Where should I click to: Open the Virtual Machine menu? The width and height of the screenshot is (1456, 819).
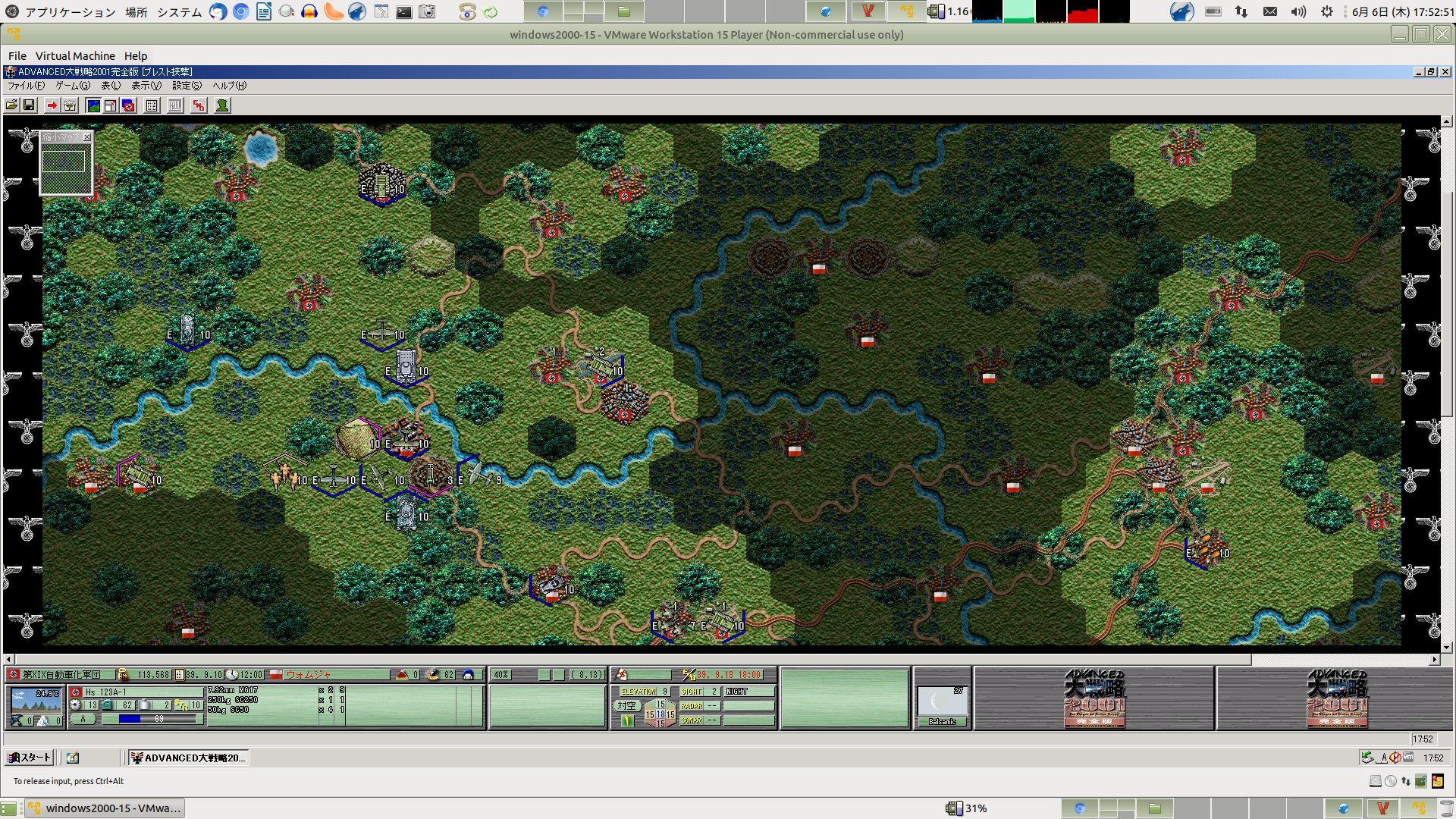[75, 56]
